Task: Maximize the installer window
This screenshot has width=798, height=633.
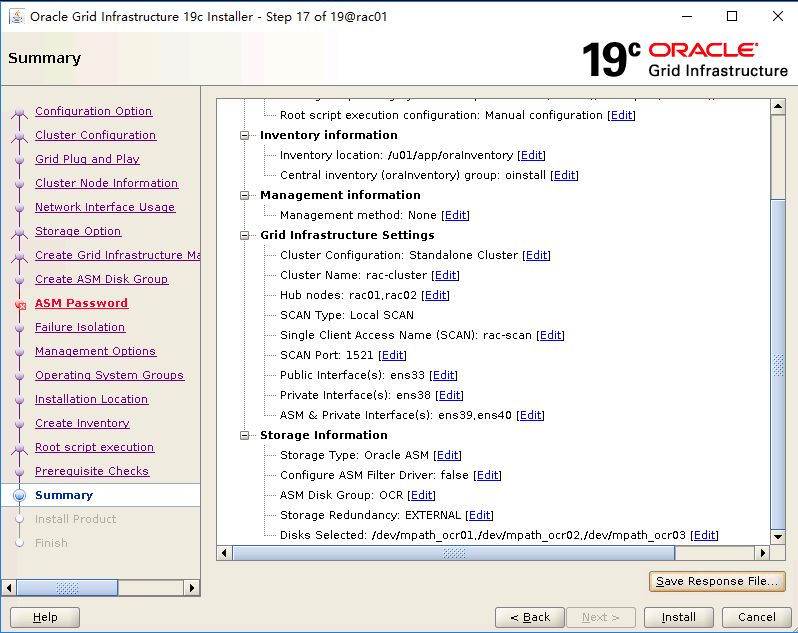Action: point(732,16)
